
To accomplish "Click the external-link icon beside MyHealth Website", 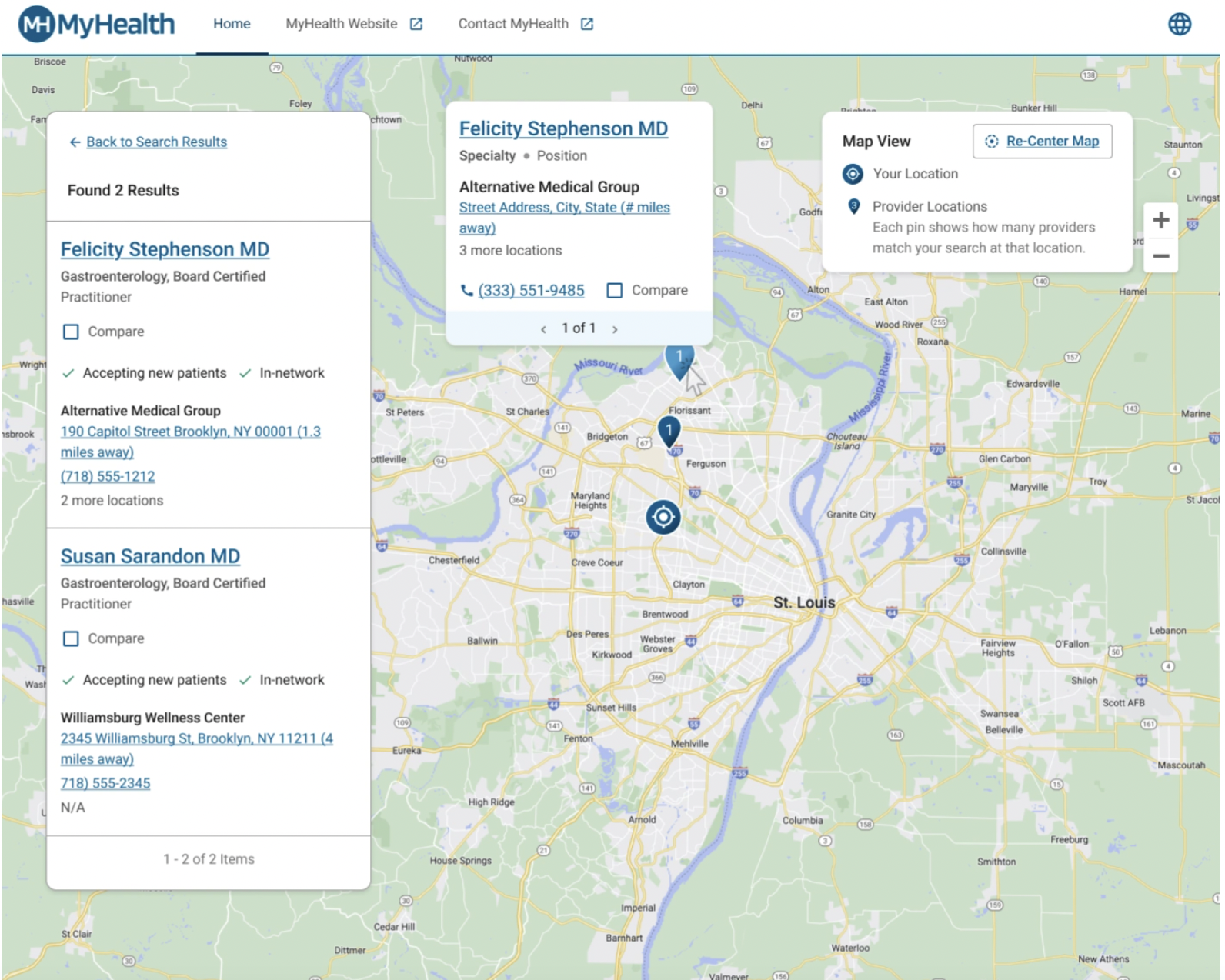I will tap(416, 24).
